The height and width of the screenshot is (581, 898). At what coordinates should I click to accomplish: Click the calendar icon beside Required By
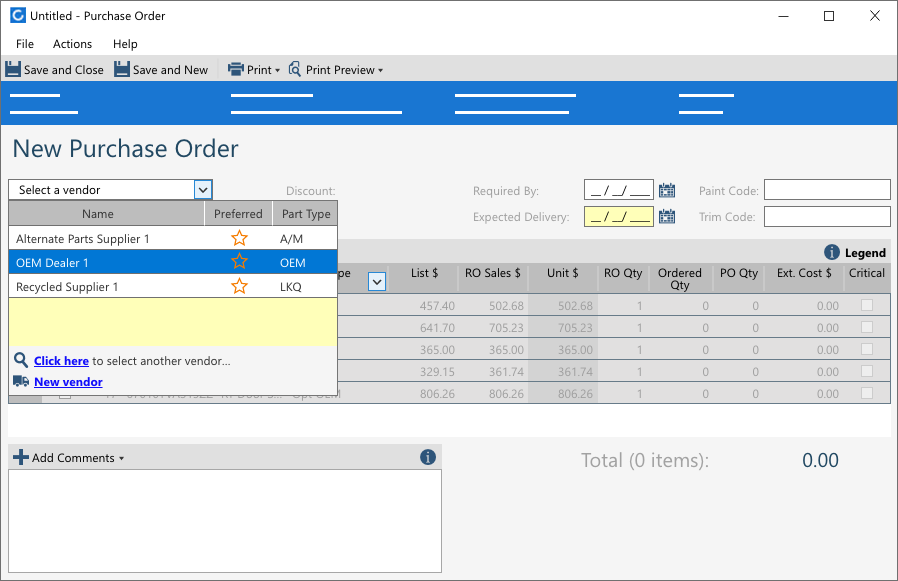pos(667,189)
